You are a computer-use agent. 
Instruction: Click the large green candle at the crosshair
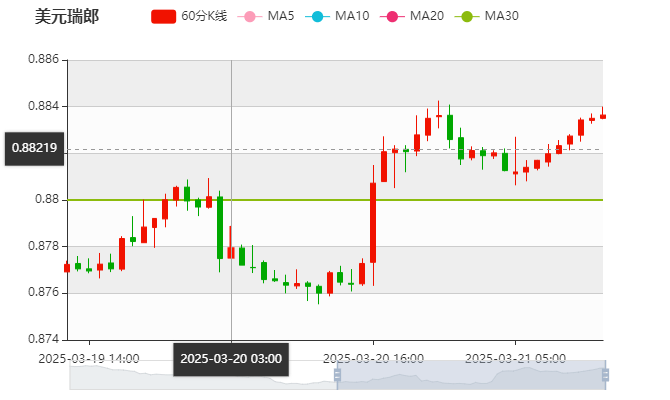tap(220, 227)
